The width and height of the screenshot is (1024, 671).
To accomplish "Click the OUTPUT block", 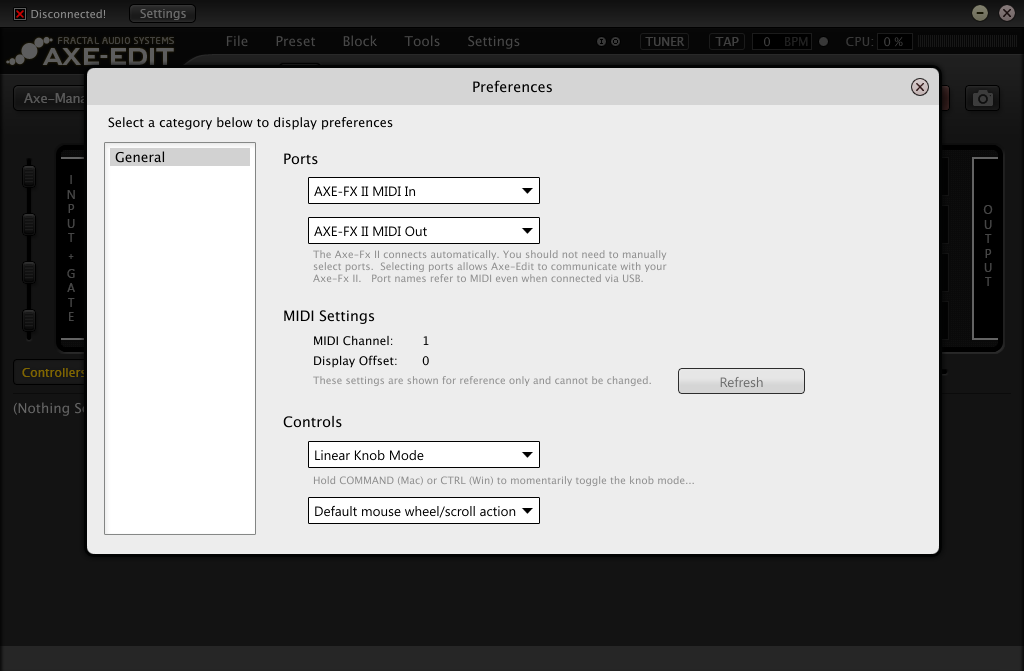I will (x=987, y=248).
